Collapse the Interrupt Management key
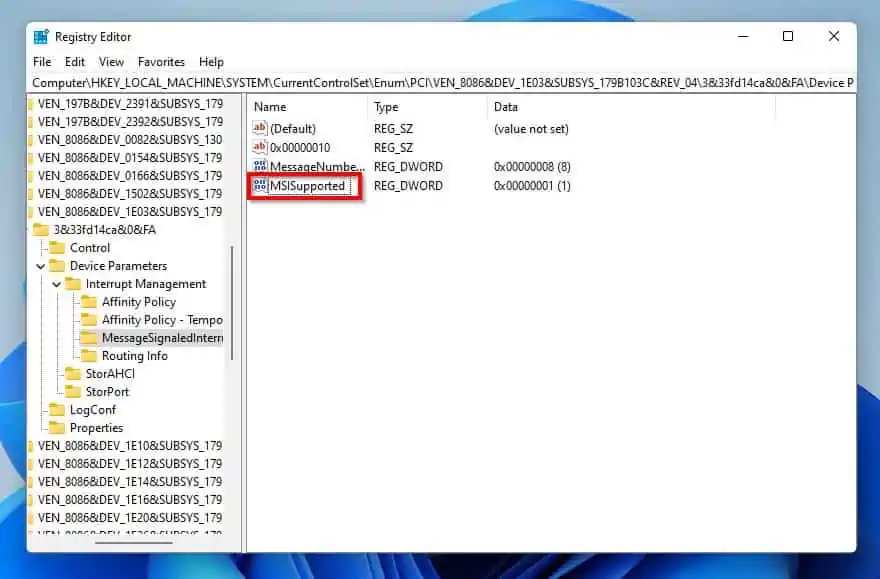Viewport: 880px width, 579px height. (57, 284)
